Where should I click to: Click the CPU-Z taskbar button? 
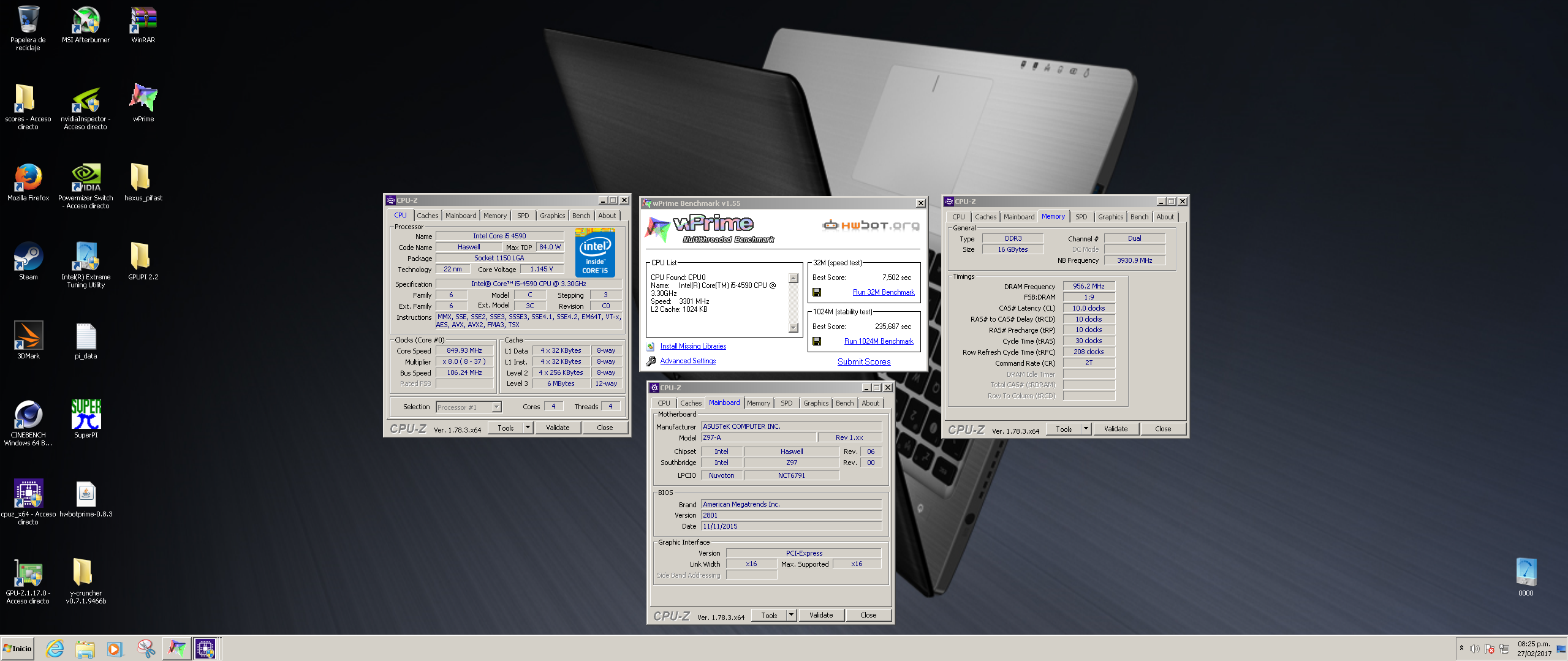coord(205,649)
